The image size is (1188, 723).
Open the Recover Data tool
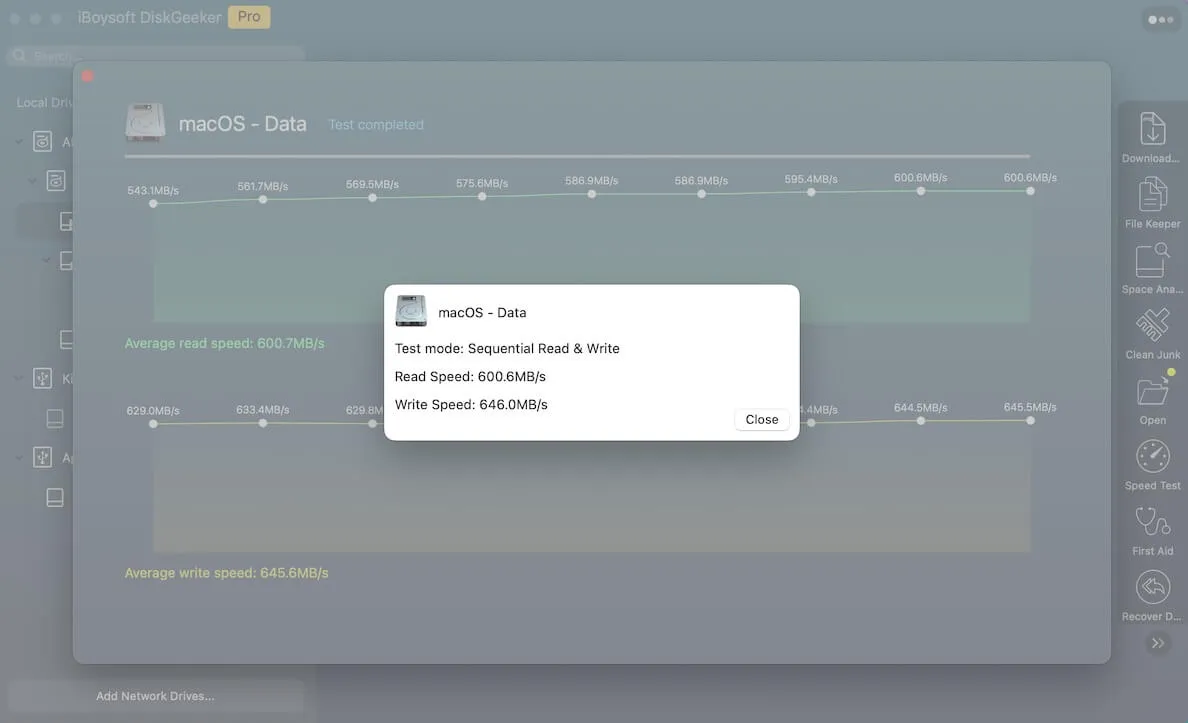(1152, 588)
